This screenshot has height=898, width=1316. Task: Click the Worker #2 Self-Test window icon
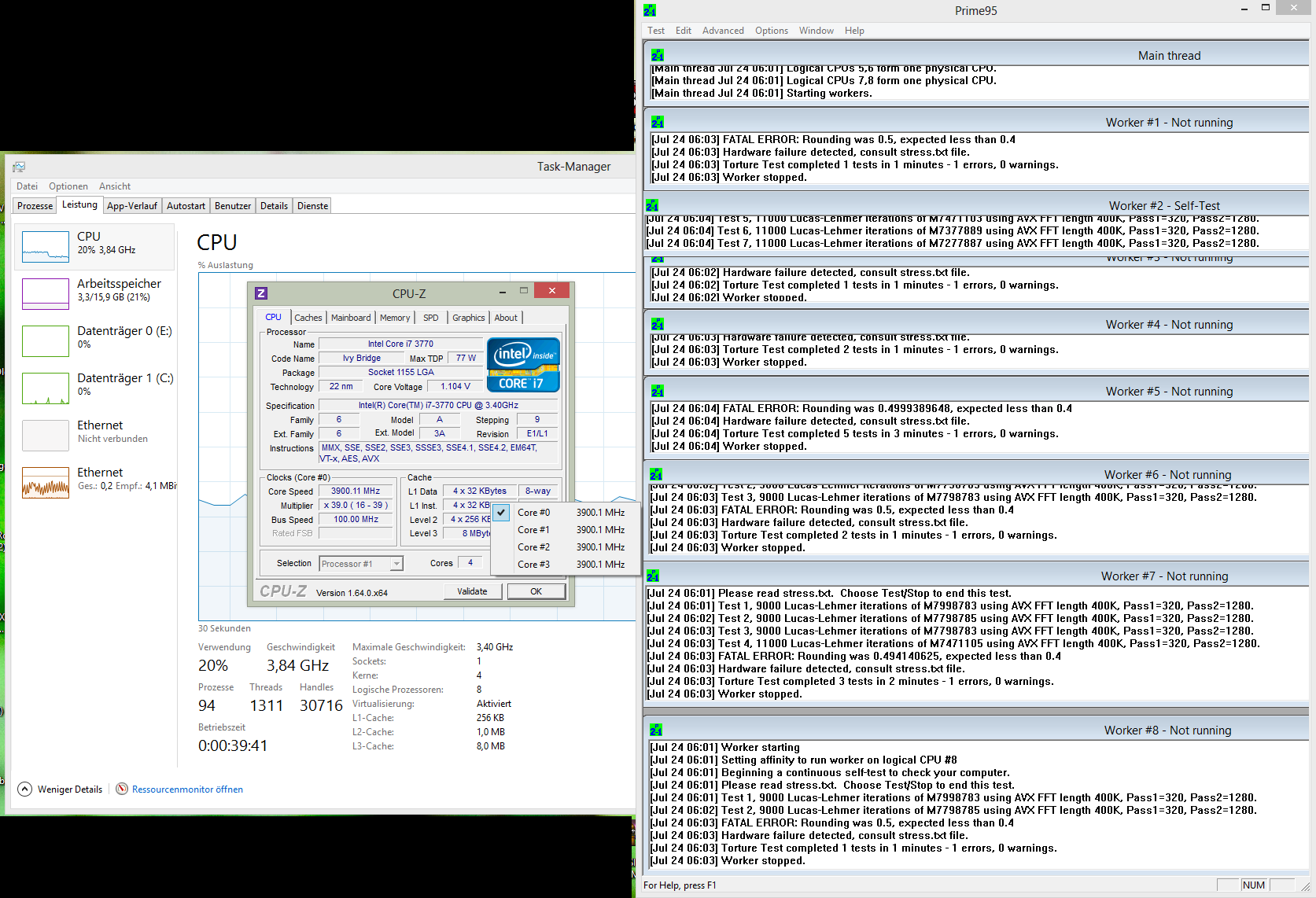pyautogui.click(x=653, y=205)
